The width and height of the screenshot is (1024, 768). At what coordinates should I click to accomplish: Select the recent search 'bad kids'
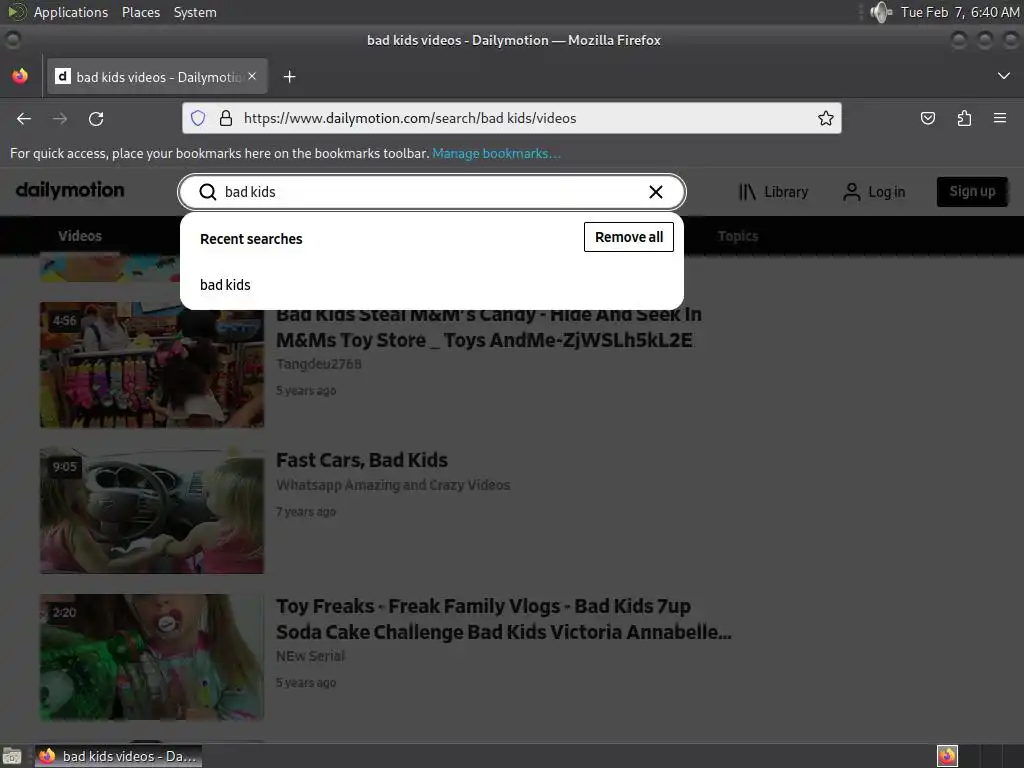pos(225,285)
